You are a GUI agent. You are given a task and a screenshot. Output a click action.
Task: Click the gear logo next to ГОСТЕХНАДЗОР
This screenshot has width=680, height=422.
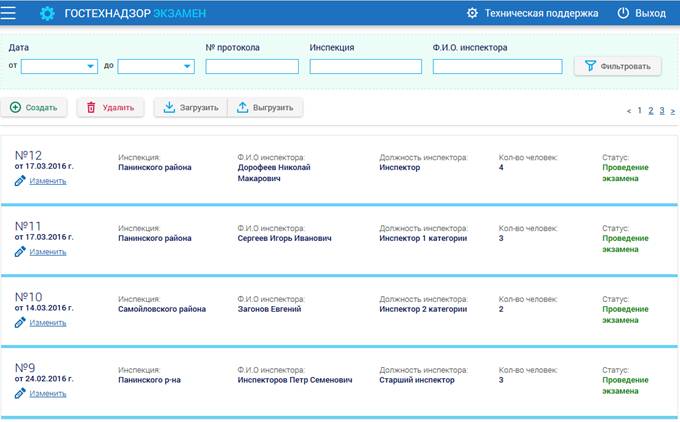(x=47, y=13)
